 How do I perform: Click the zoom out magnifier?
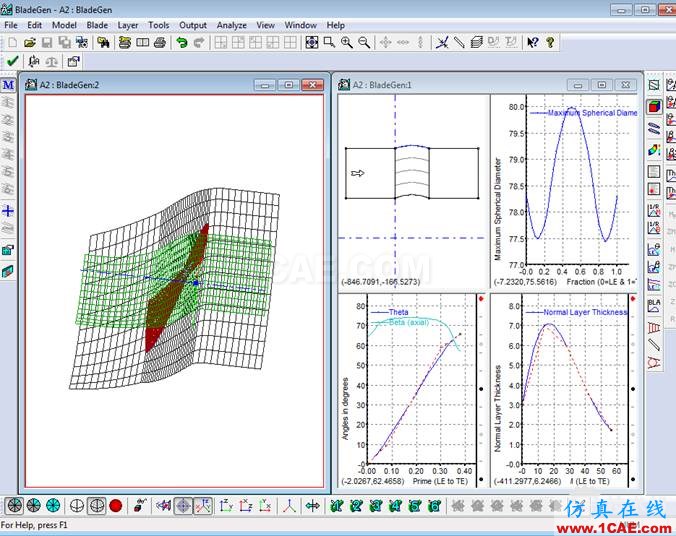364,42
